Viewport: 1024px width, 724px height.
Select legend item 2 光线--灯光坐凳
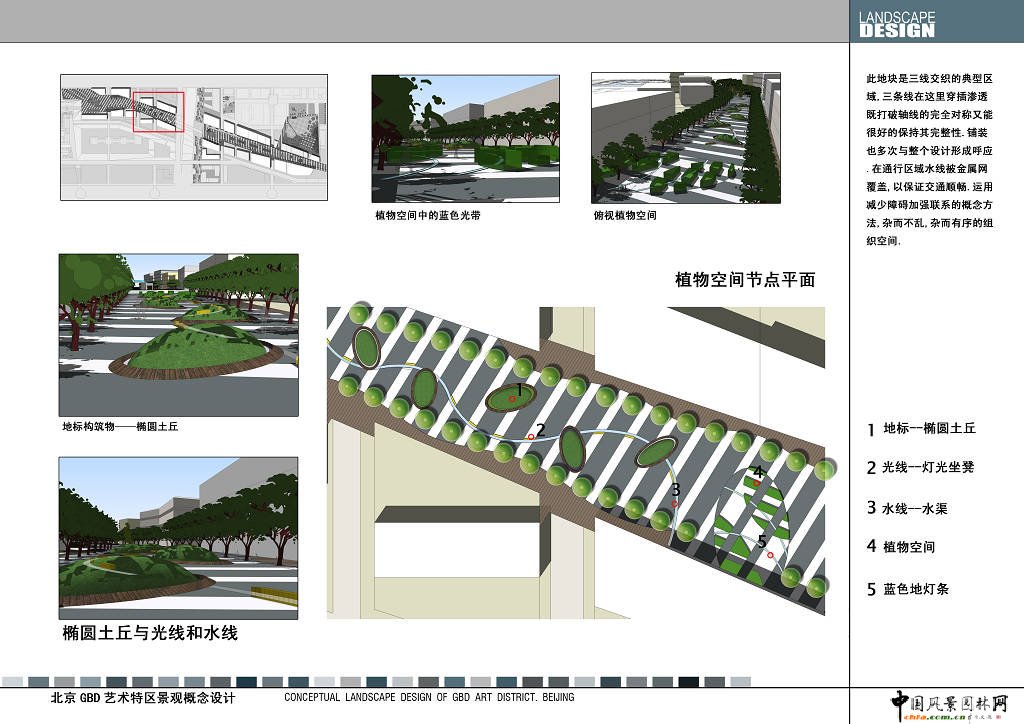click(921, 468)
